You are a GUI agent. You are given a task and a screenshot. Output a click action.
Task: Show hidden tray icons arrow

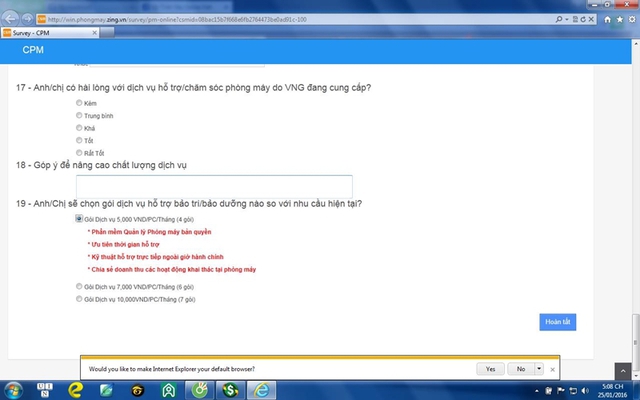pos(537,391)
